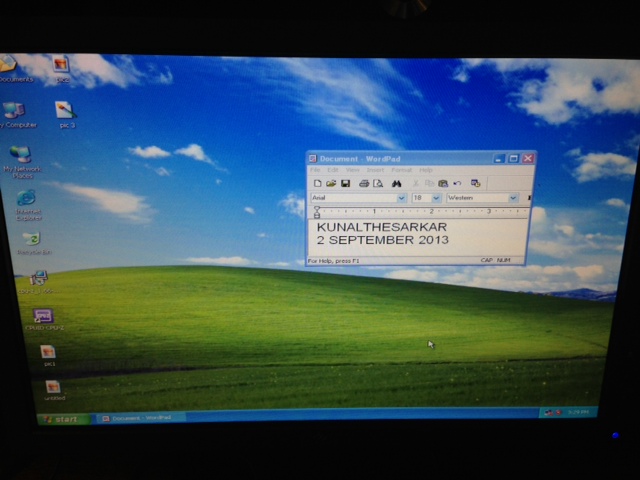
Task: Click the CAP indicator in status bar
Action: point(486,260)
